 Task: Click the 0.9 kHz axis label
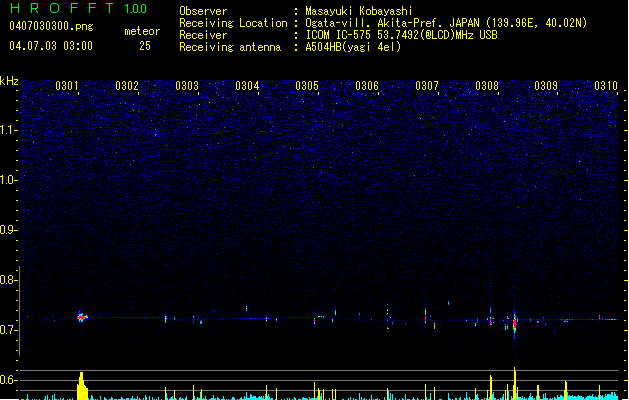tap(8, 230)
